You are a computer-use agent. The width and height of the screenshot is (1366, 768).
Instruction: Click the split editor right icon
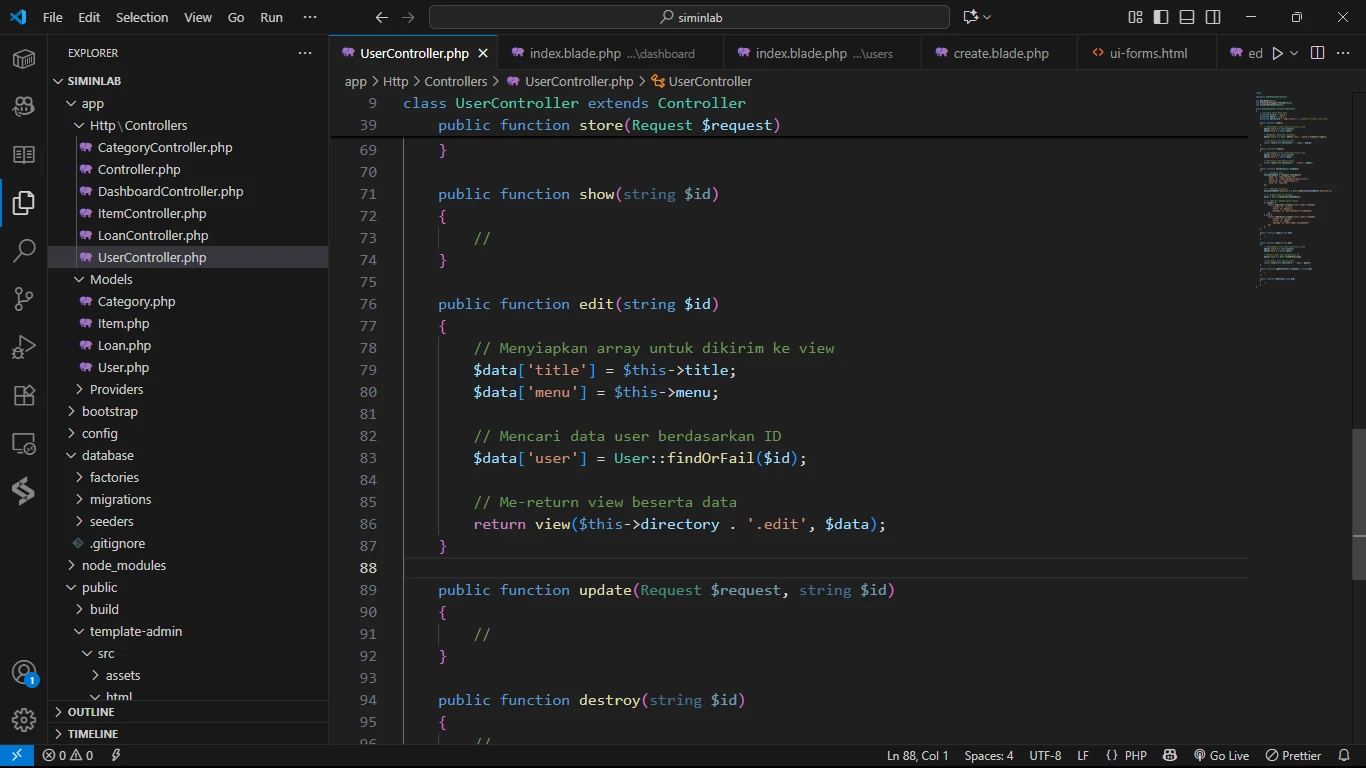(1317, 53)
